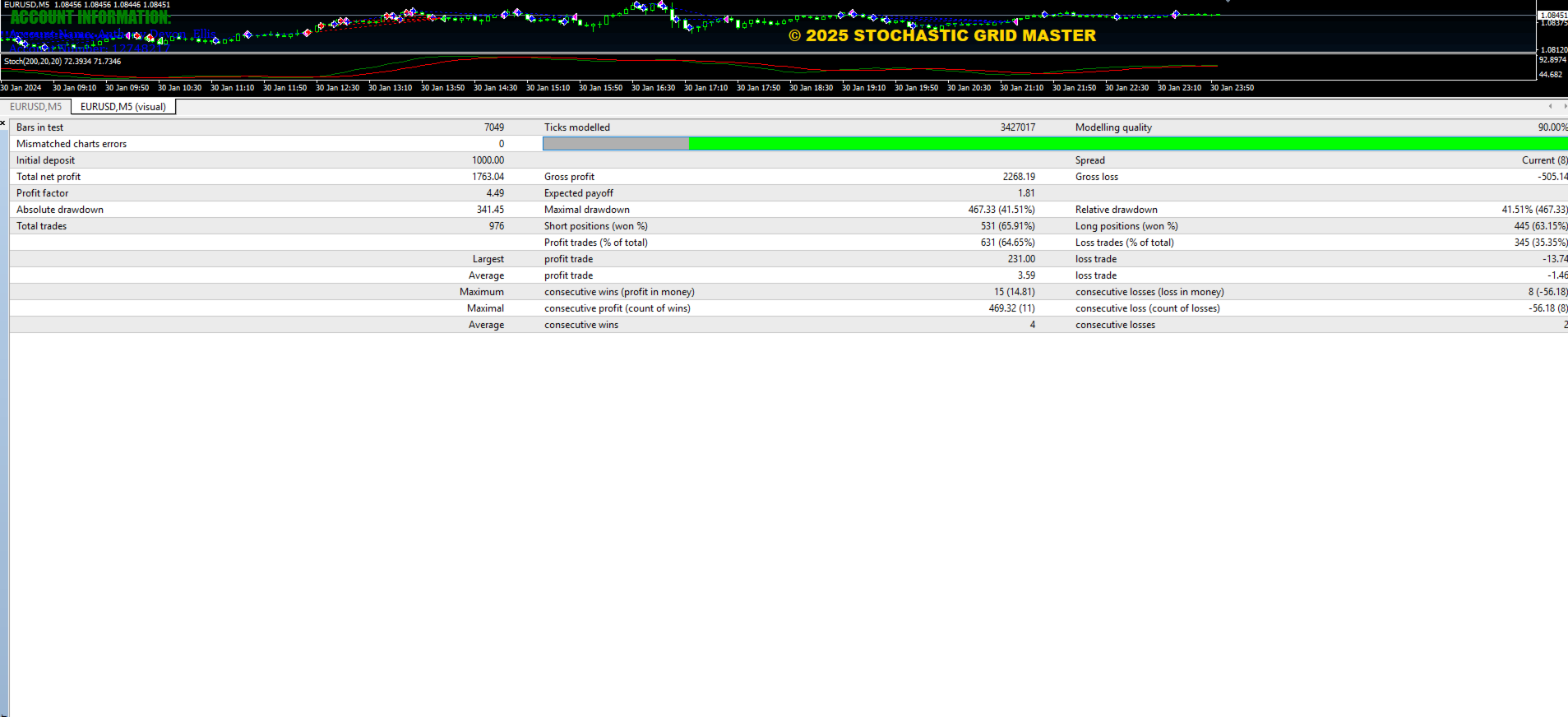Click the 30 Jan 23:50 time label
The height and width of the screenshot is (717, 1568).
click(x=1232, y=88)
